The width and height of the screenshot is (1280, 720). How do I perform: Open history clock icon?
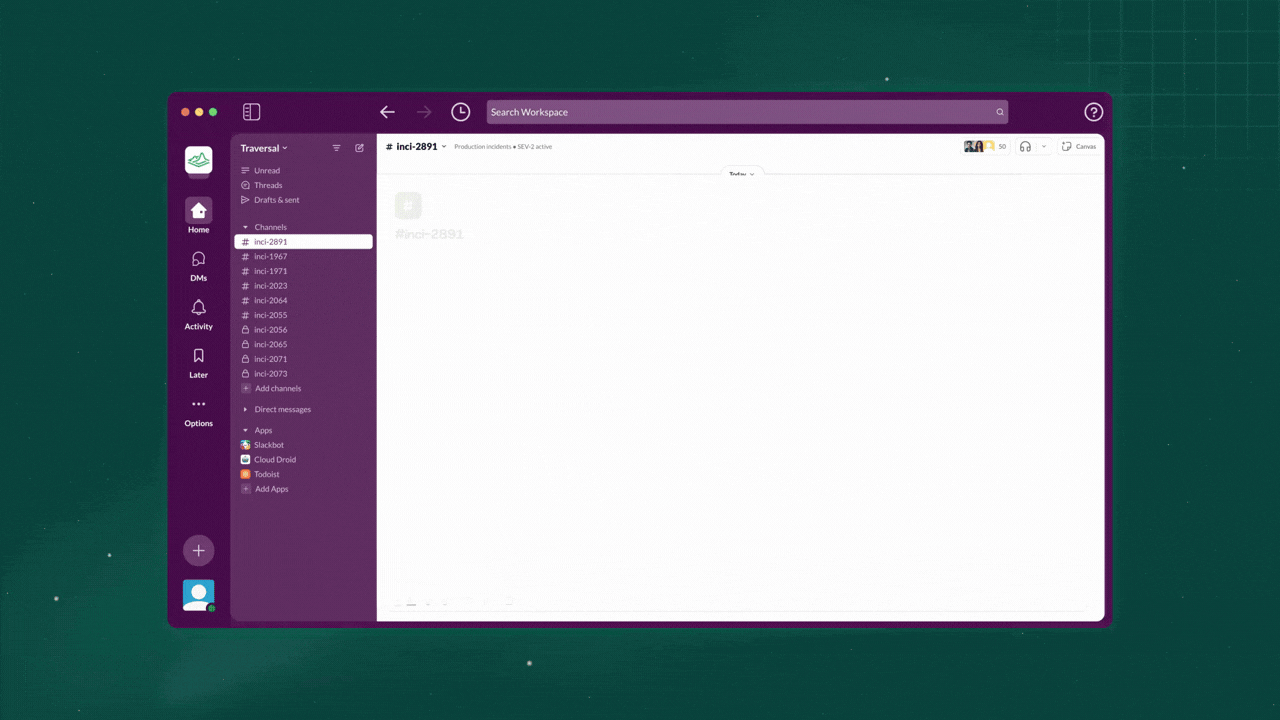(x=460, y=112)
